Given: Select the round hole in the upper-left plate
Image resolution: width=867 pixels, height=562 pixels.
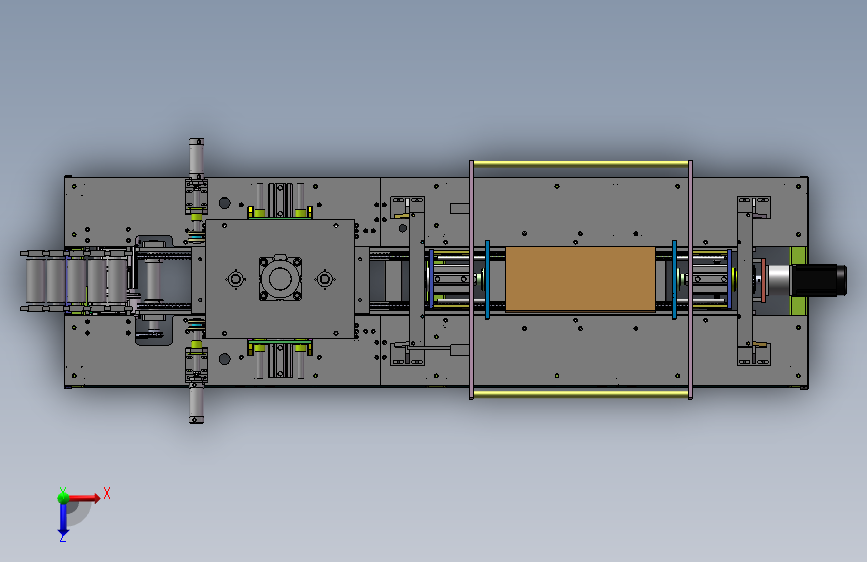Looking at the screenshot, I should (x=224, y=203).
